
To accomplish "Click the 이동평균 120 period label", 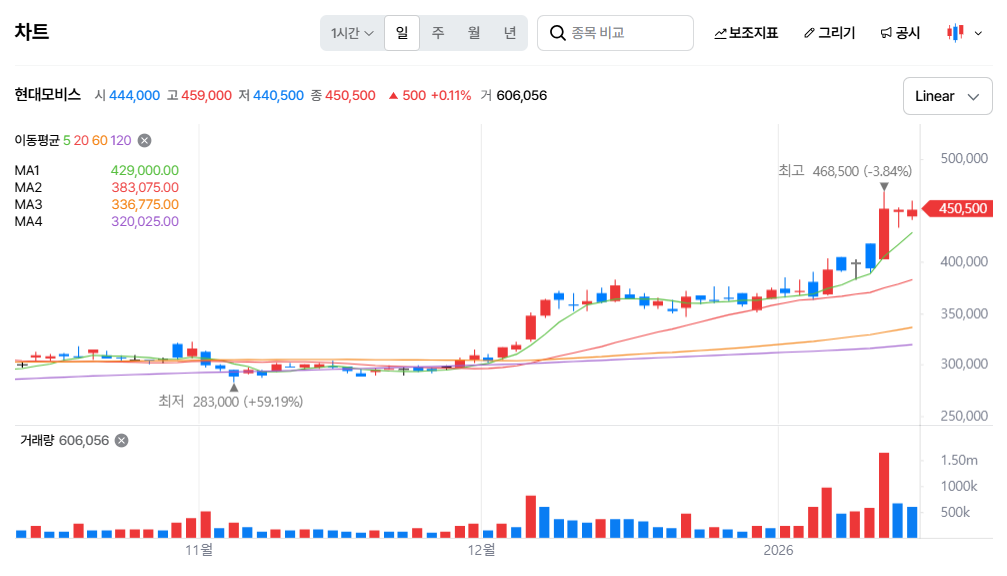I will click(121, 141).
